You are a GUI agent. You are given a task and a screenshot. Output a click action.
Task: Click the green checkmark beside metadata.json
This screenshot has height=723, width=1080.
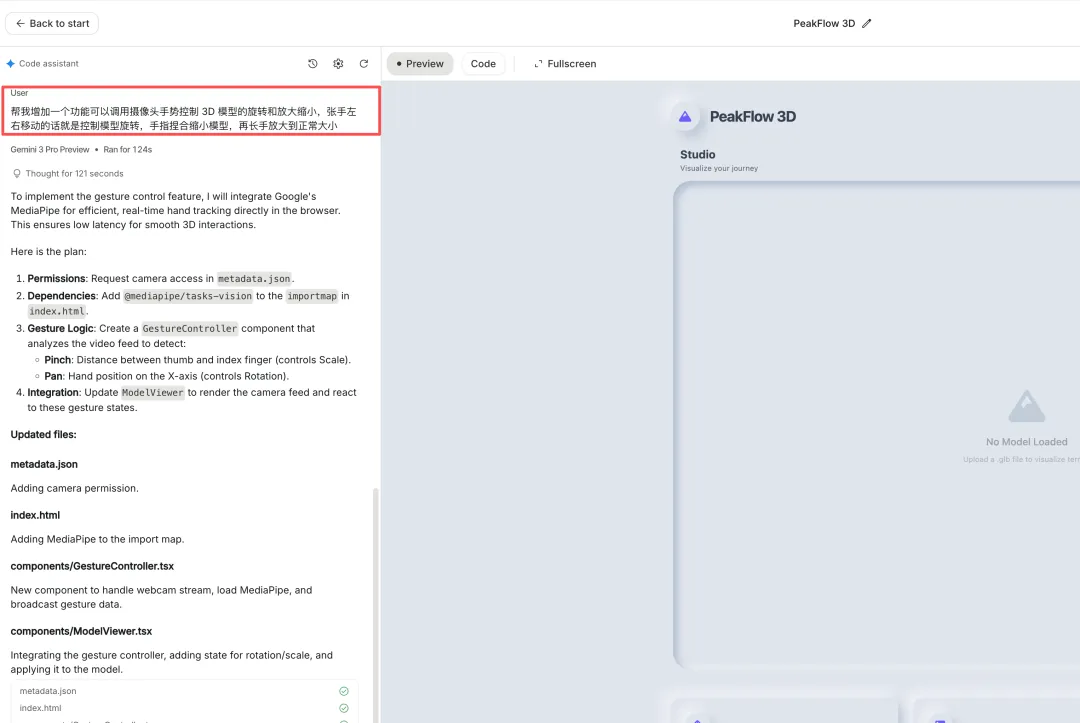344,691
